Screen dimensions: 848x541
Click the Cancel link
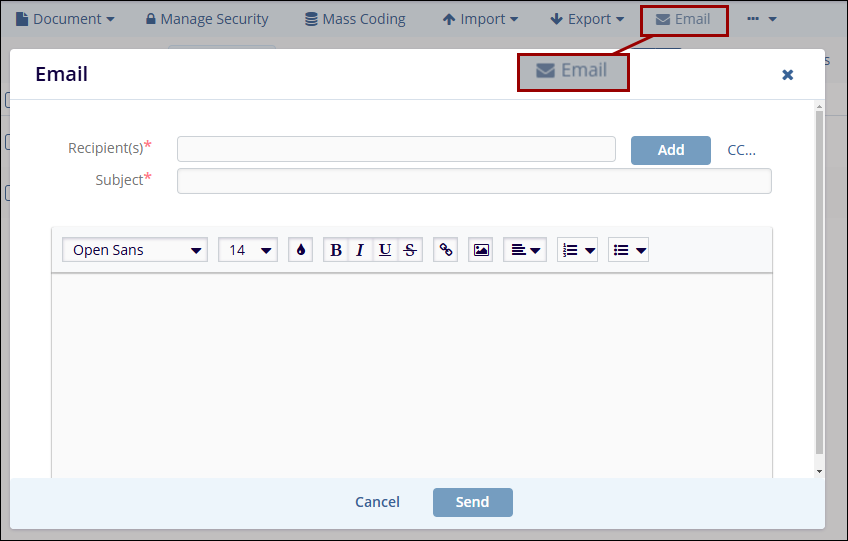377,502
